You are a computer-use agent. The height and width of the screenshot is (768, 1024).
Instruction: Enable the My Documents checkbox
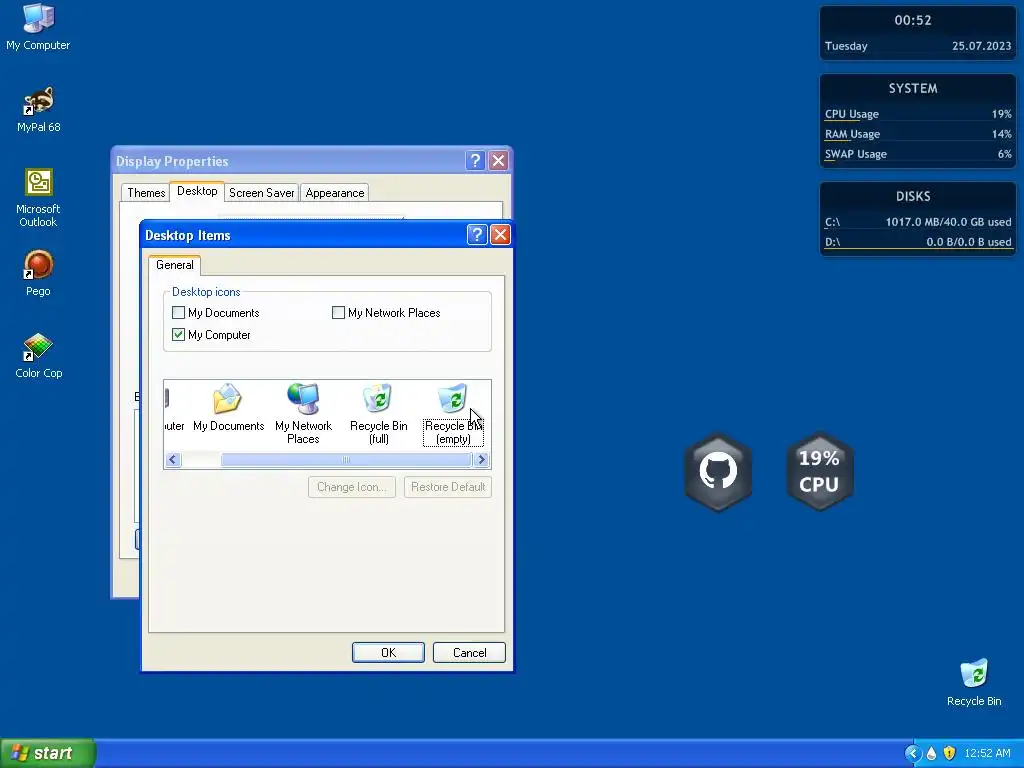click(x=178, y=313)
